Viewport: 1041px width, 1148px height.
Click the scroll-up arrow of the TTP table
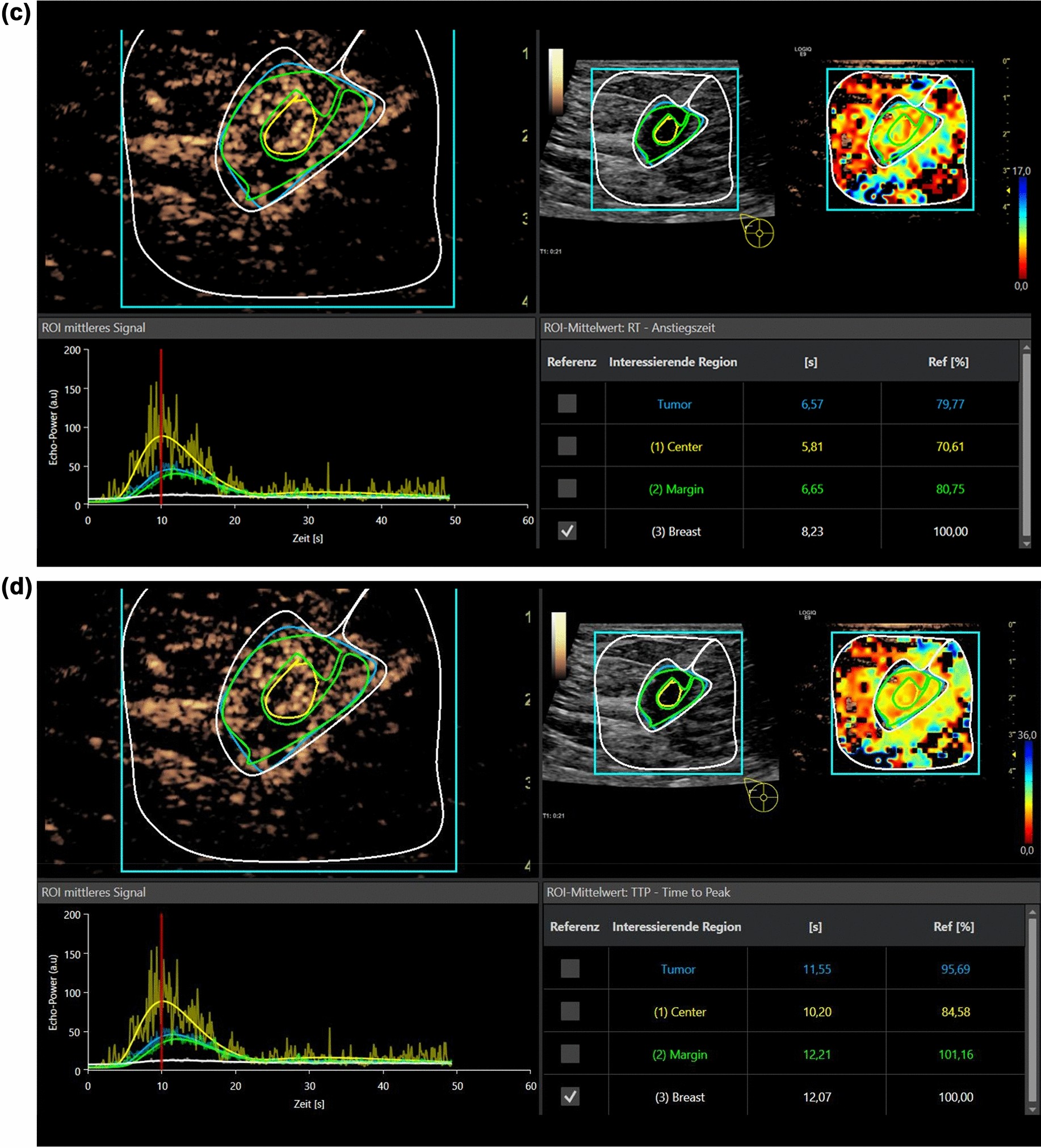coord(1031,912)
